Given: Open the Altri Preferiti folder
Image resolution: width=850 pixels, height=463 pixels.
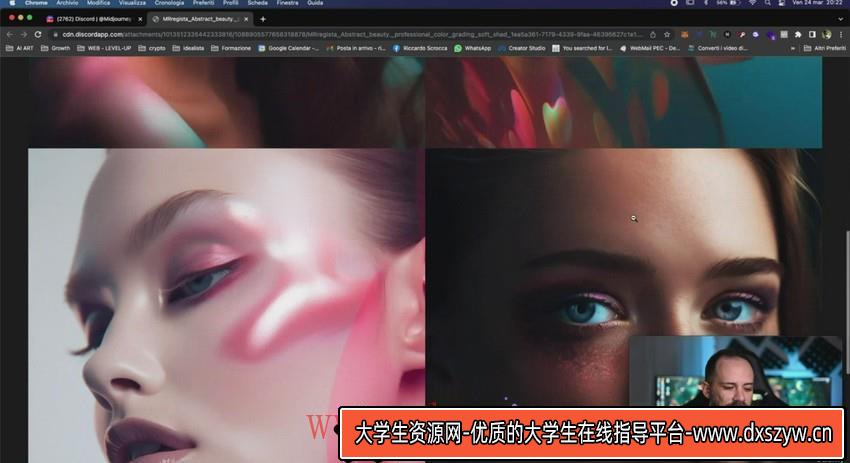Looking at the screenshot, I should pyautogui.click(x=825, y=48).
